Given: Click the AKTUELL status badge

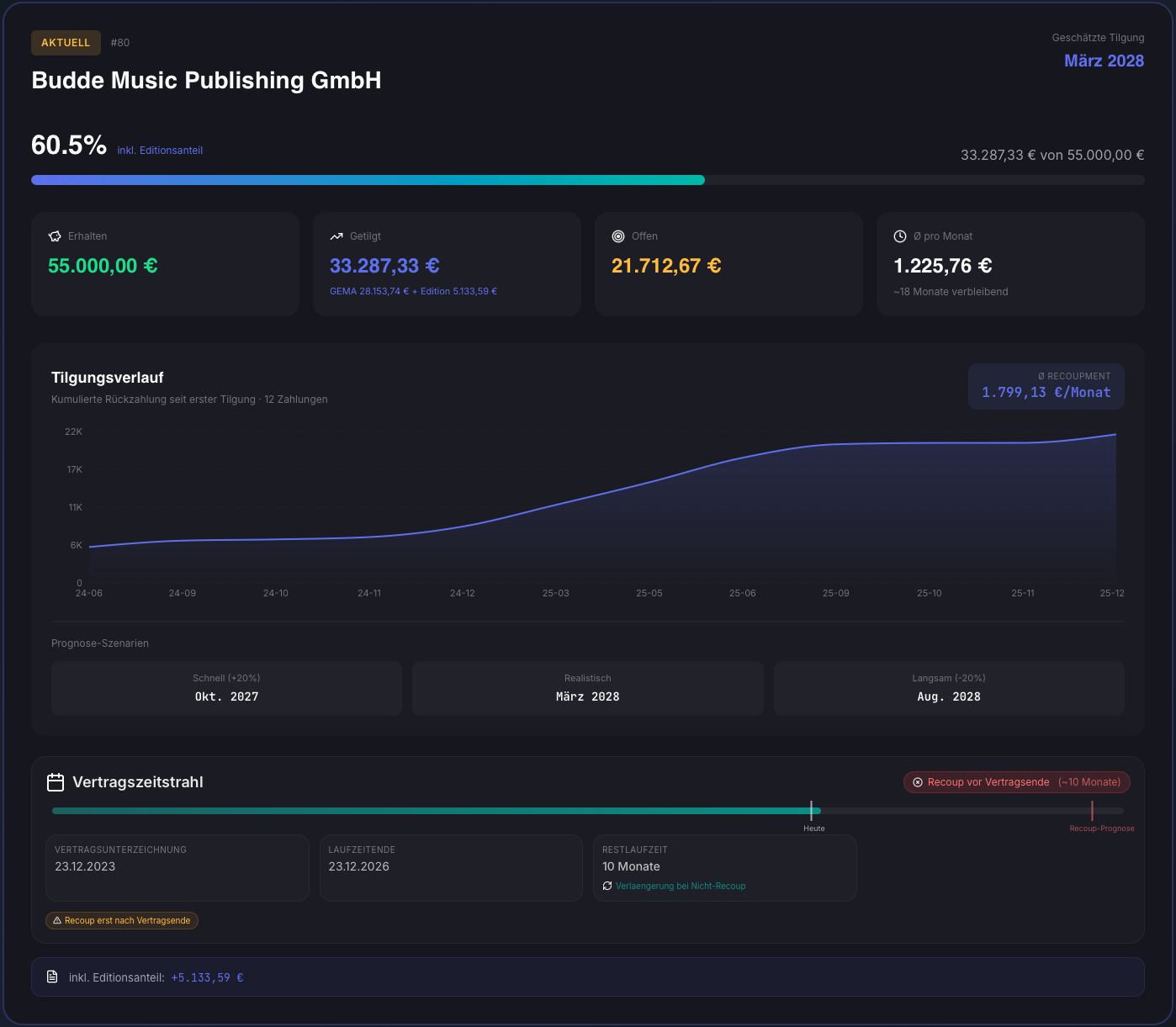Looking at the screenshot, I should coord(66,43).
